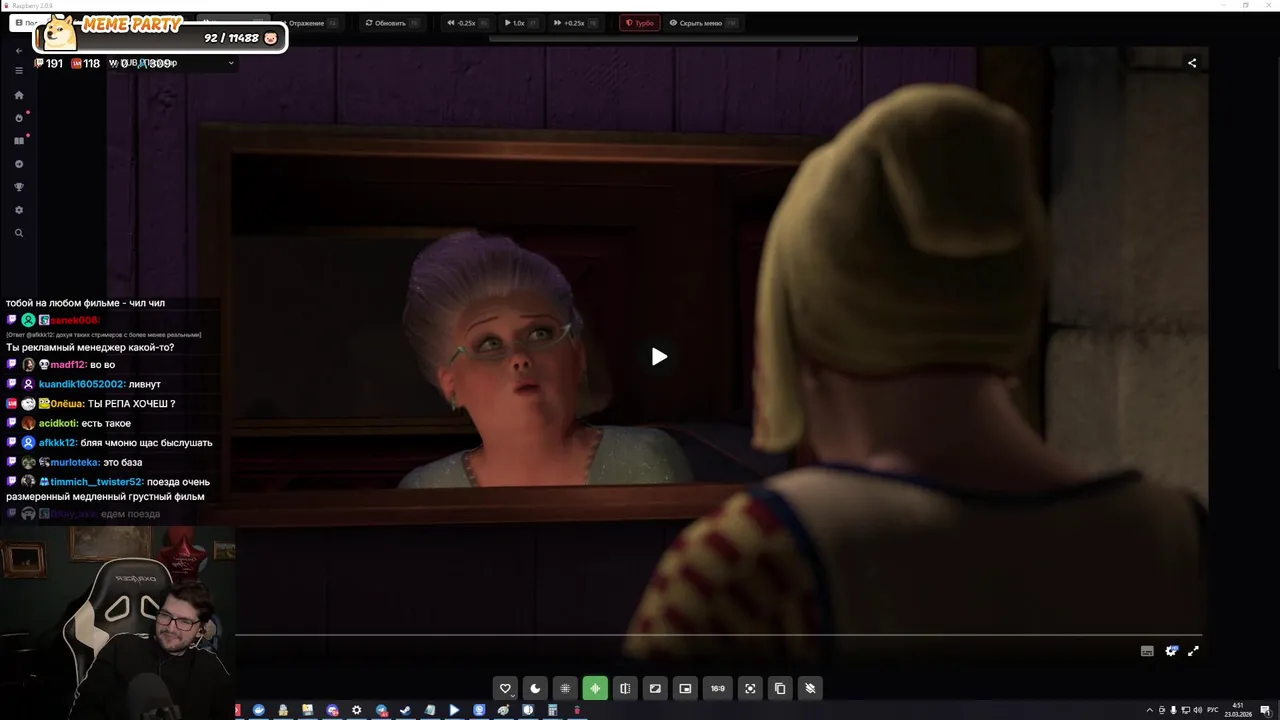Click the split view icon in bottom toolbar
The image size is (1280, 720).
click(x=625, y=688)
